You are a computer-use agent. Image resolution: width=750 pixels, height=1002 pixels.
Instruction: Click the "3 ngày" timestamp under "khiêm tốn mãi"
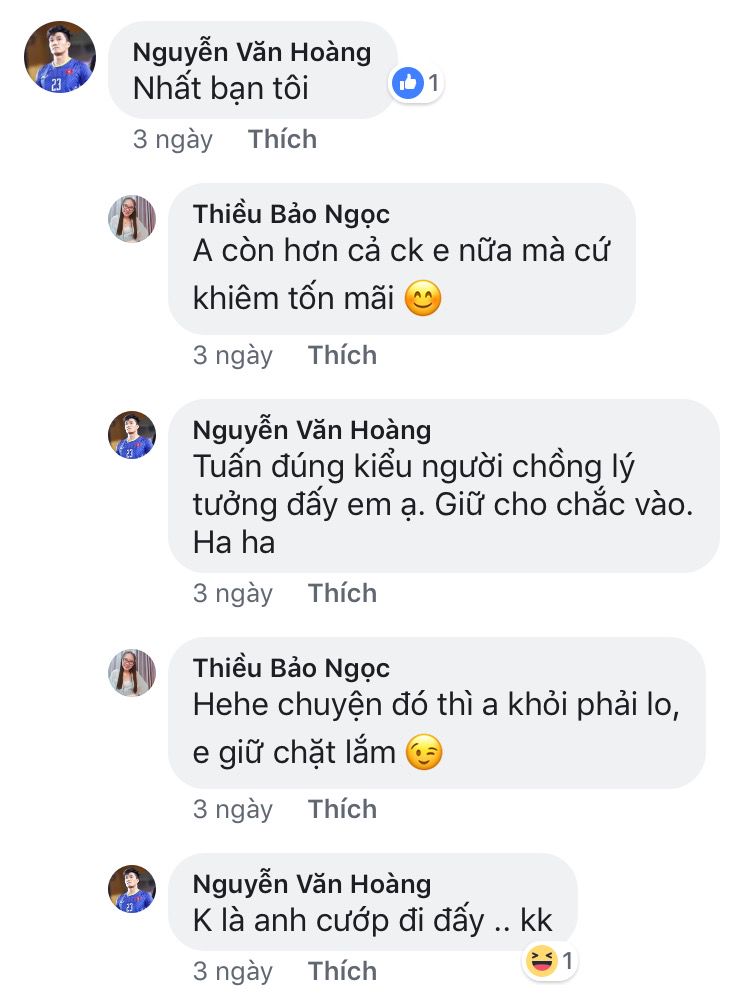pos(233,355)
